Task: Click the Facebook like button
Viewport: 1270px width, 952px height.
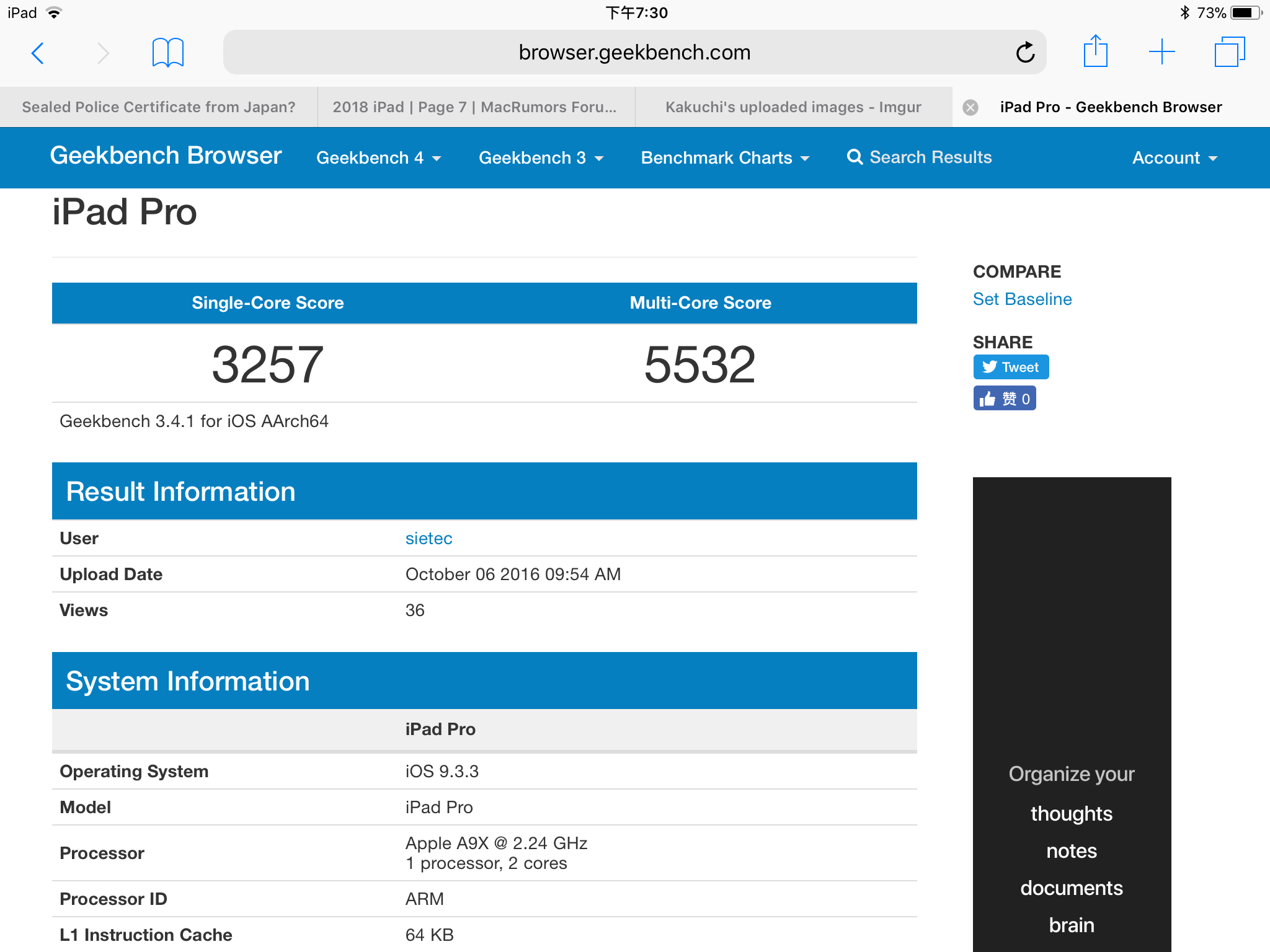Action: pos(1005,399)
